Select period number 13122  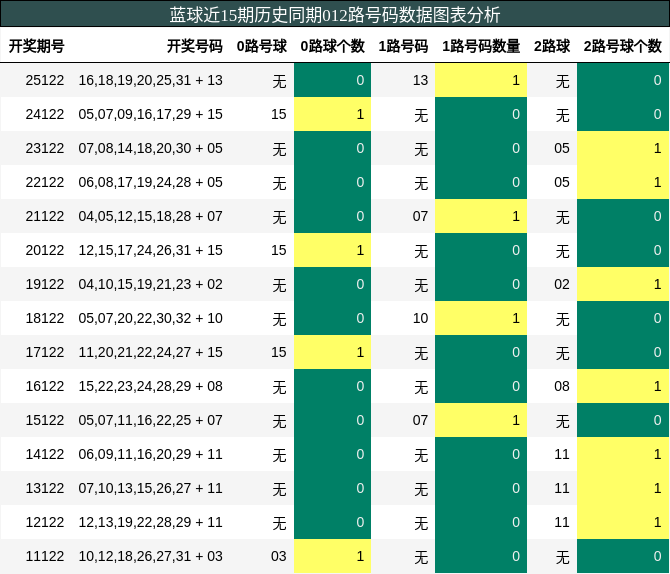click(x=45, y=488)
